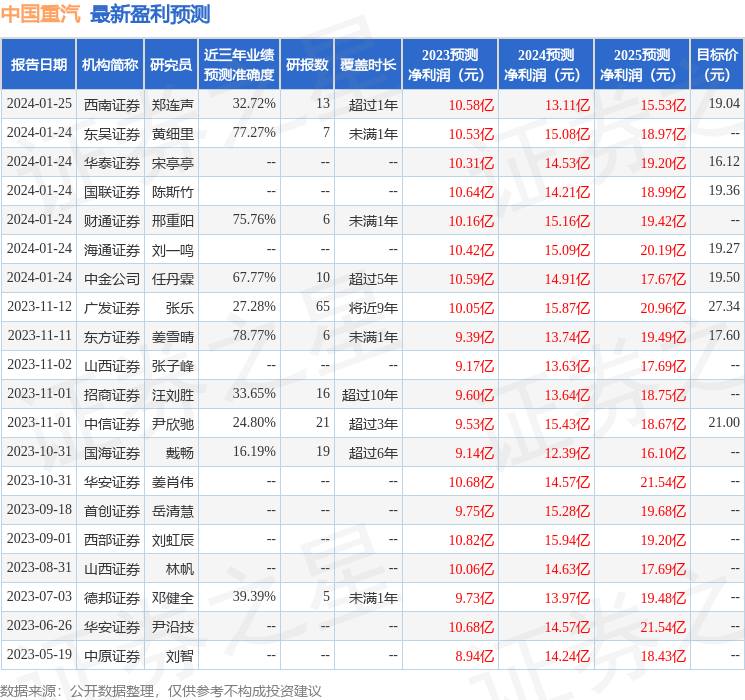Click researcher name 张乐
This screenshot has height=700, width=745.
tap(180, 308)
